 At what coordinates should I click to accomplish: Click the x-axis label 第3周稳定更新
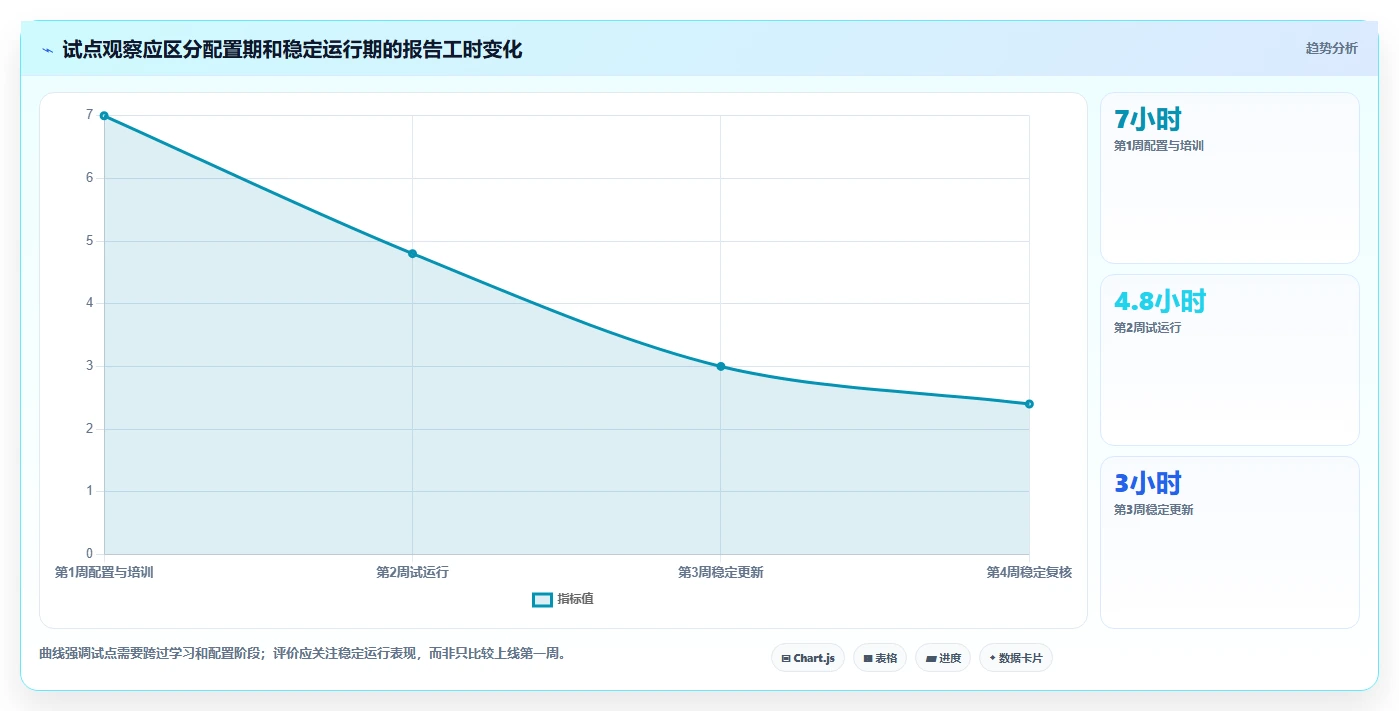pyautogui.click(x=720, y=572)
